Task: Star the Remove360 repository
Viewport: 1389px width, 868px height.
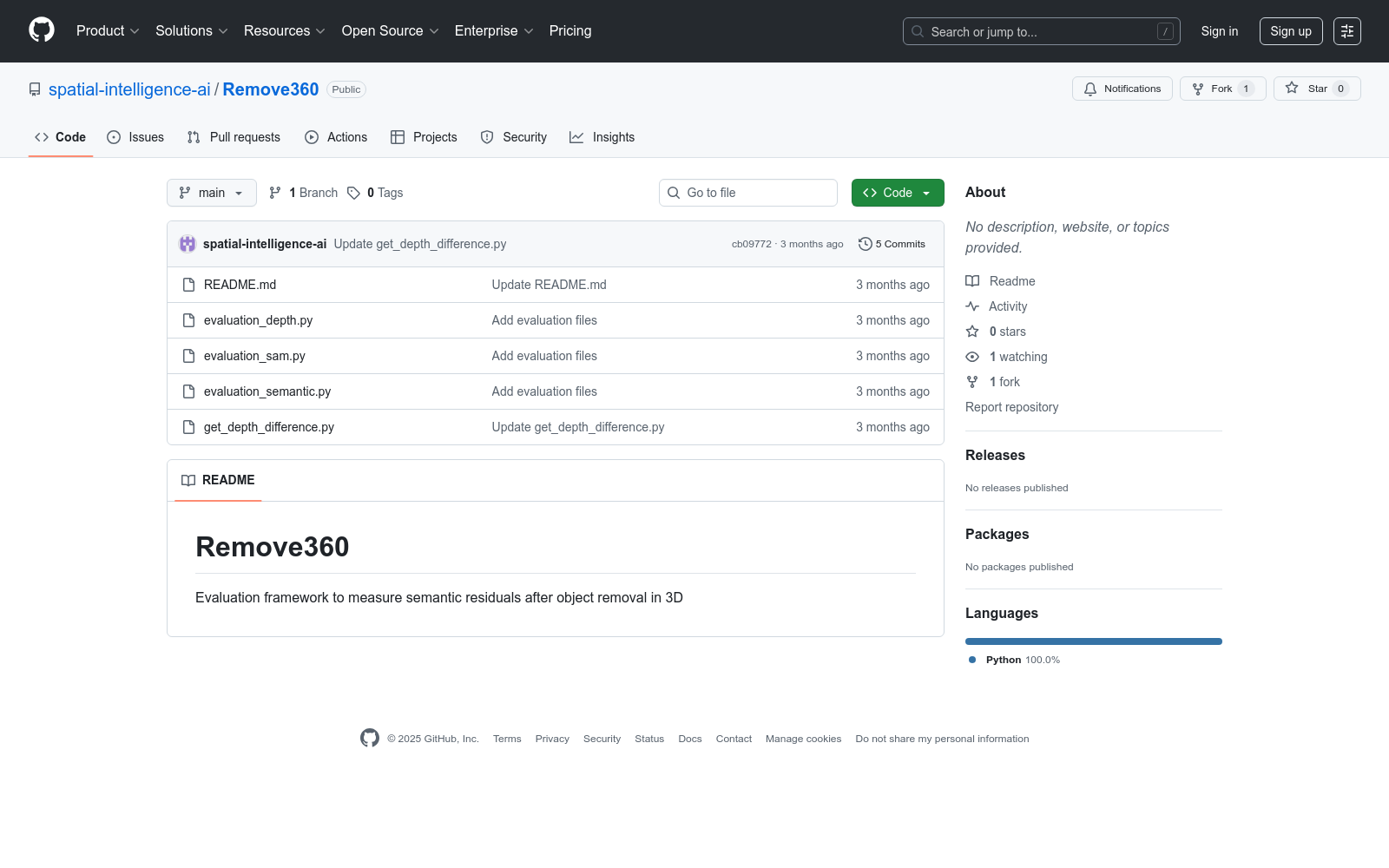Action: pyautogui.click(x=1317, y=89)
